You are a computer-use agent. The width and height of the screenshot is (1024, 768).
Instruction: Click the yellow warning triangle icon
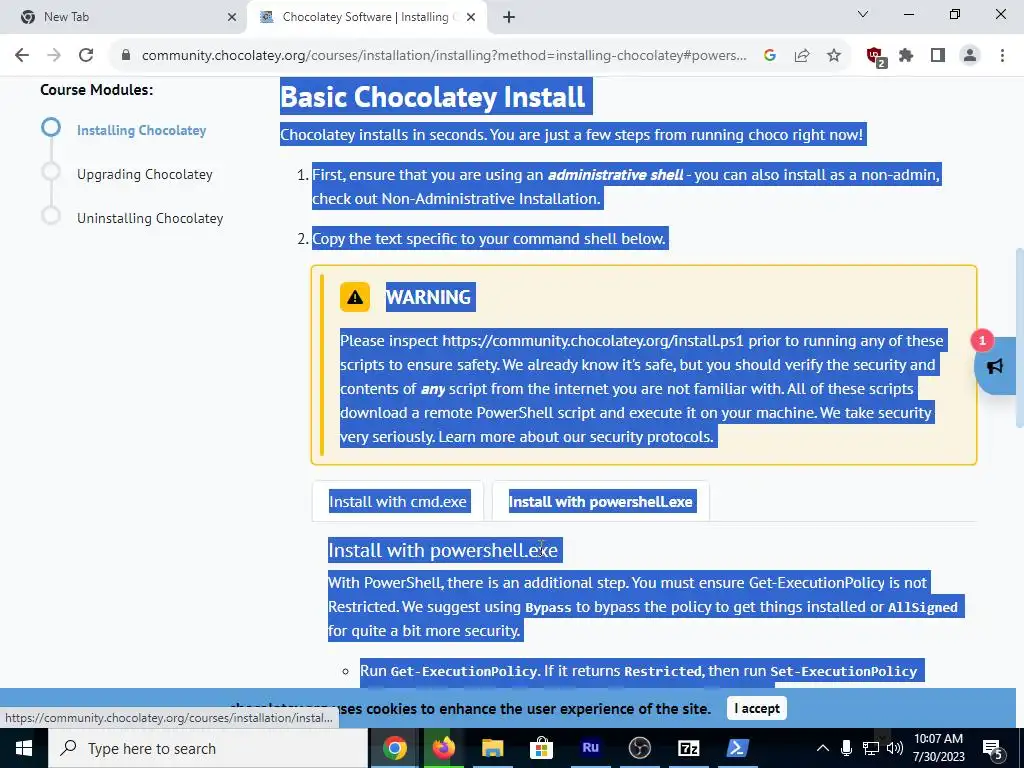coord(355,297)
